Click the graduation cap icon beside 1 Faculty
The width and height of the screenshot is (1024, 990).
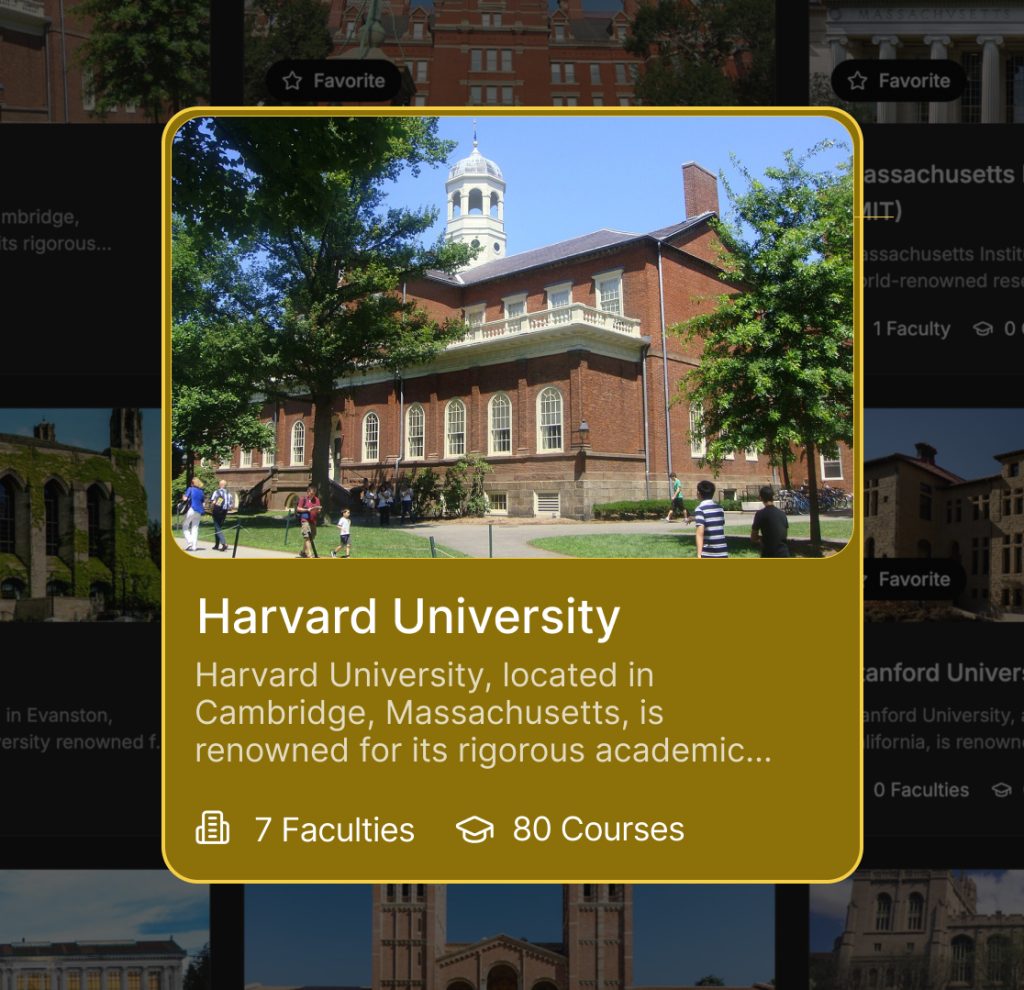click(x=983, y=329)
